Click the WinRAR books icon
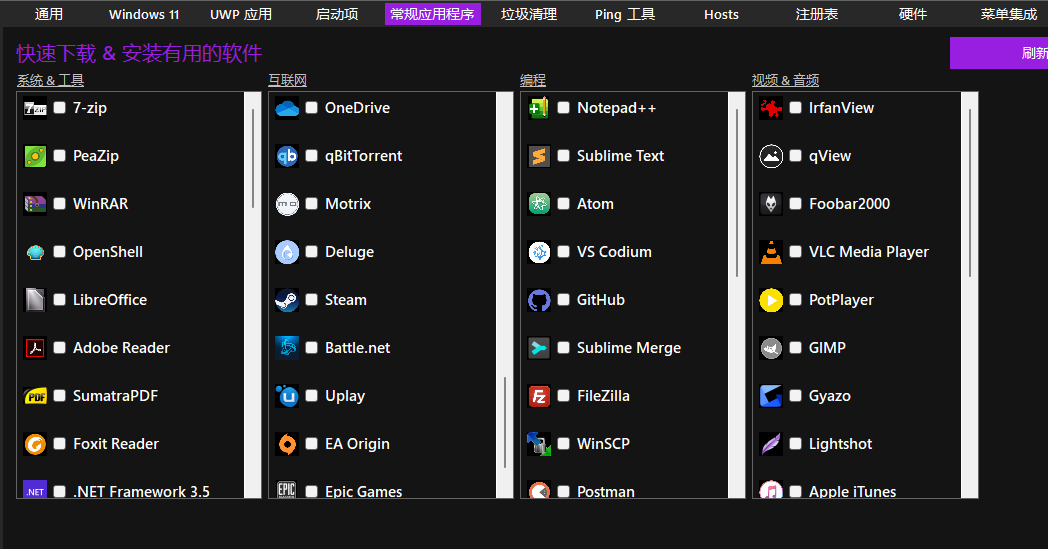 (x=35, y=204)
